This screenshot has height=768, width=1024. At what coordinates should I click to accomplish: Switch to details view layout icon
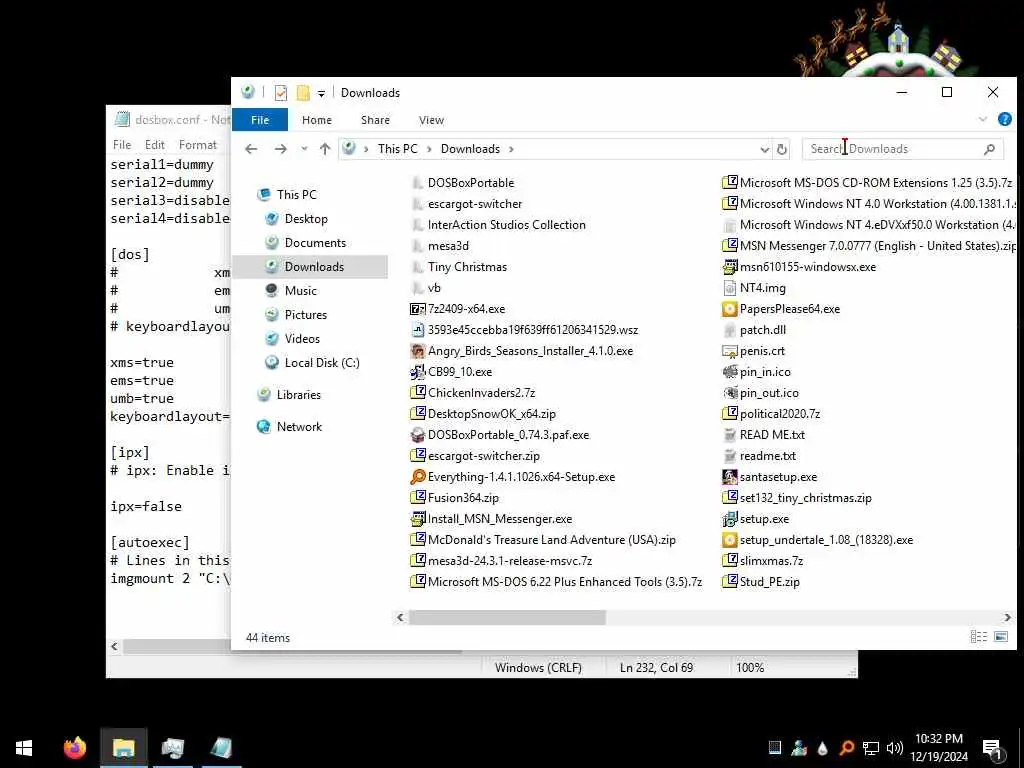point(978,637)
